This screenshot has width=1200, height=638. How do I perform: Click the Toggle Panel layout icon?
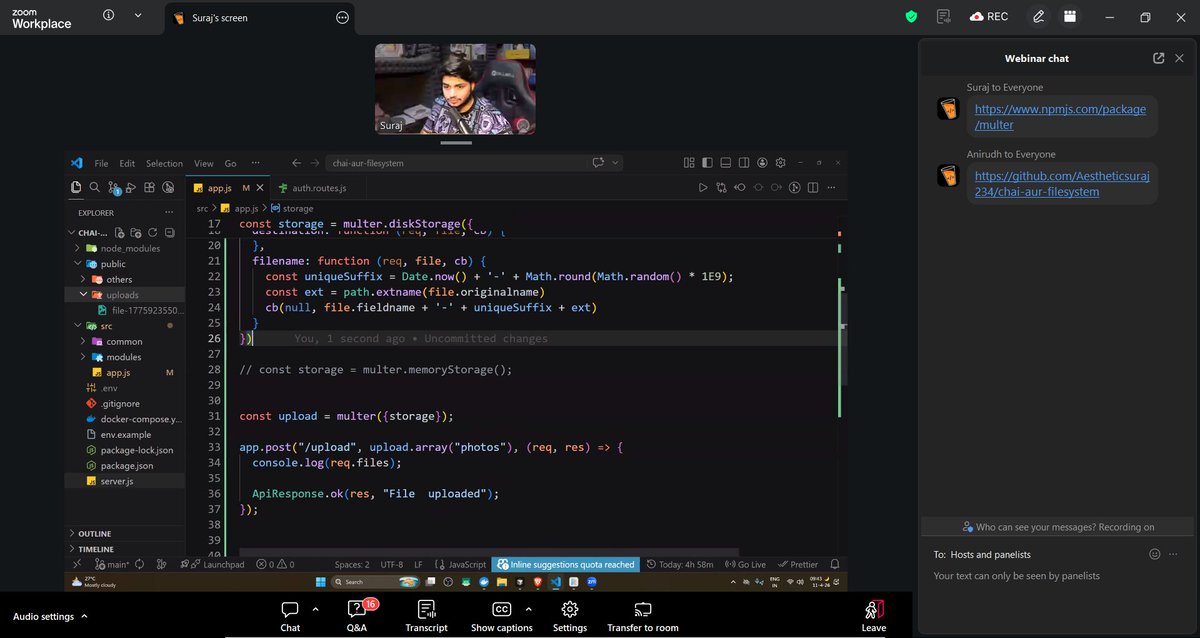click(725, 162)
